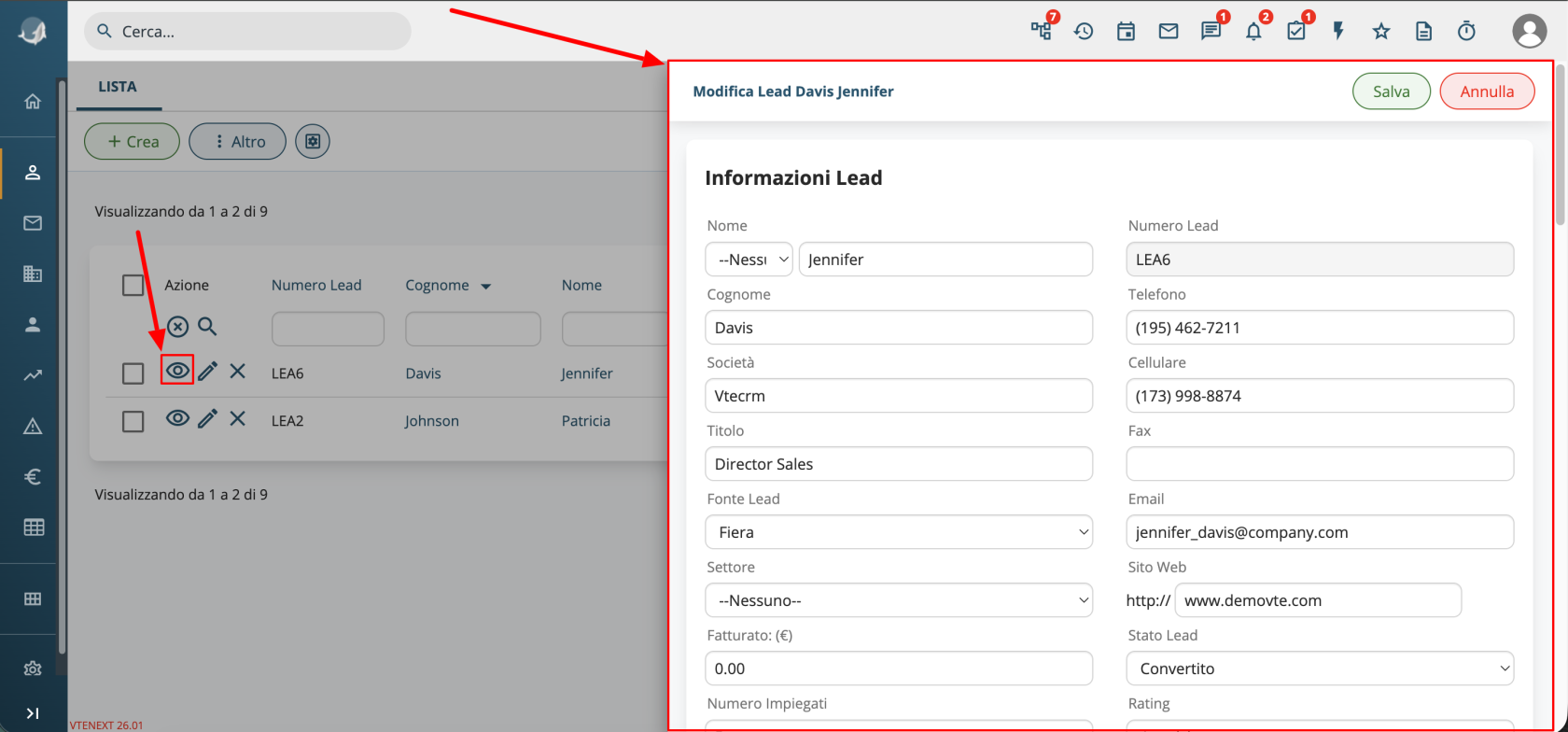Click the document page icon in top bar
The height and width of the screenshot is (732, 1568).
point(1423,31)
